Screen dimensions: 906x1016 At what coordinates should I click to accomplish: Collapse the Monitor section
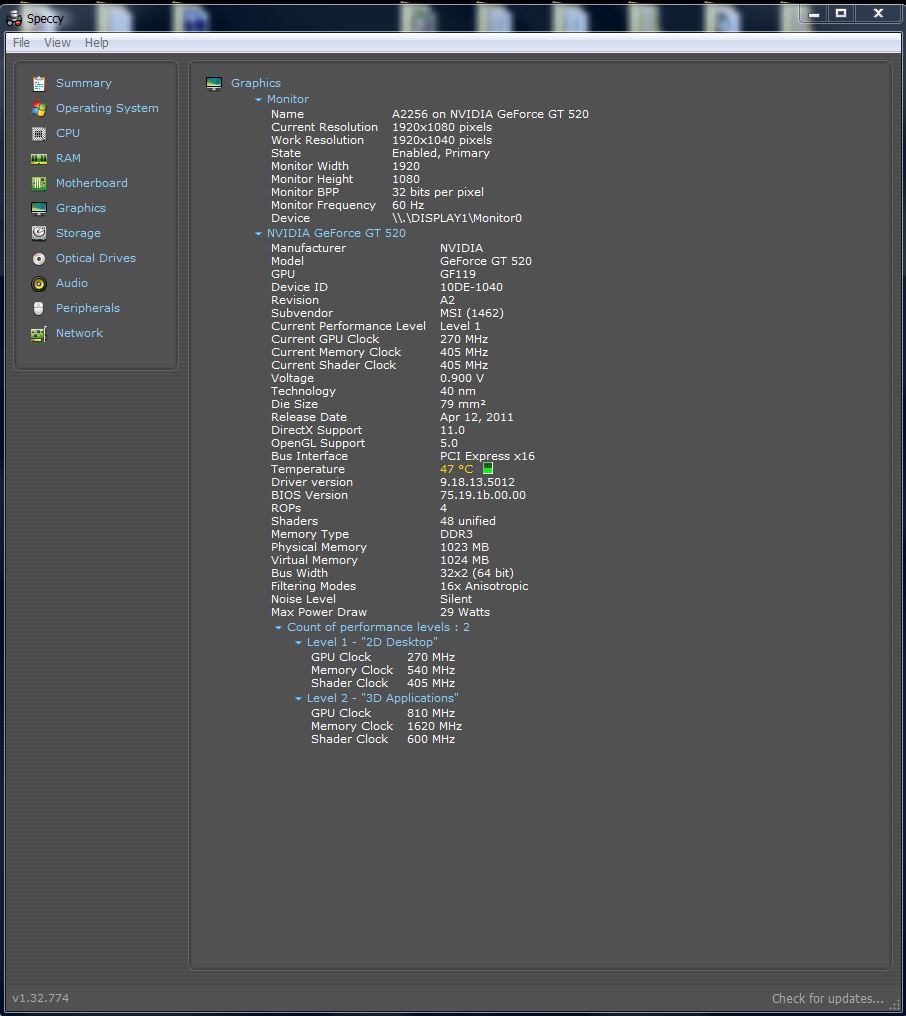tap(259, 100)
